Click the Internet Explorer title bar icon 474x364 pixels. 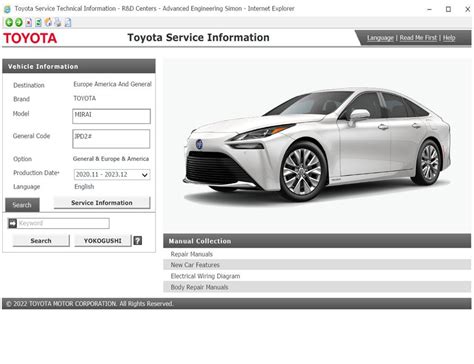coord(7,9)
